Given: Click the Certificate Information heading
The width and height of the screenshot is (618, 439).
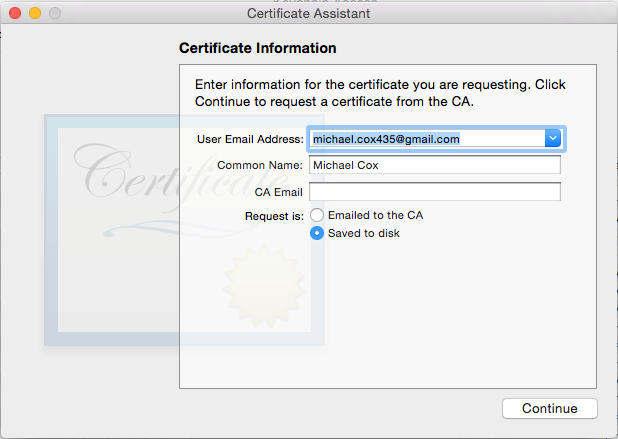Looking at the screenshot, I should tap(257, 48).
